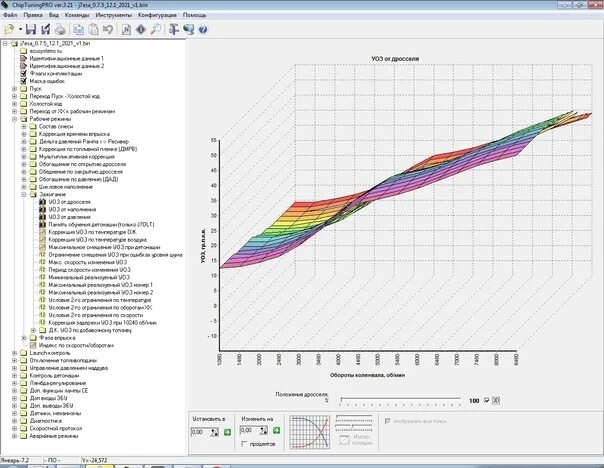This screenshot has width=604, height=468.
Task: Select УОЗ от давления table icon
Action: (x=42, y=217)
